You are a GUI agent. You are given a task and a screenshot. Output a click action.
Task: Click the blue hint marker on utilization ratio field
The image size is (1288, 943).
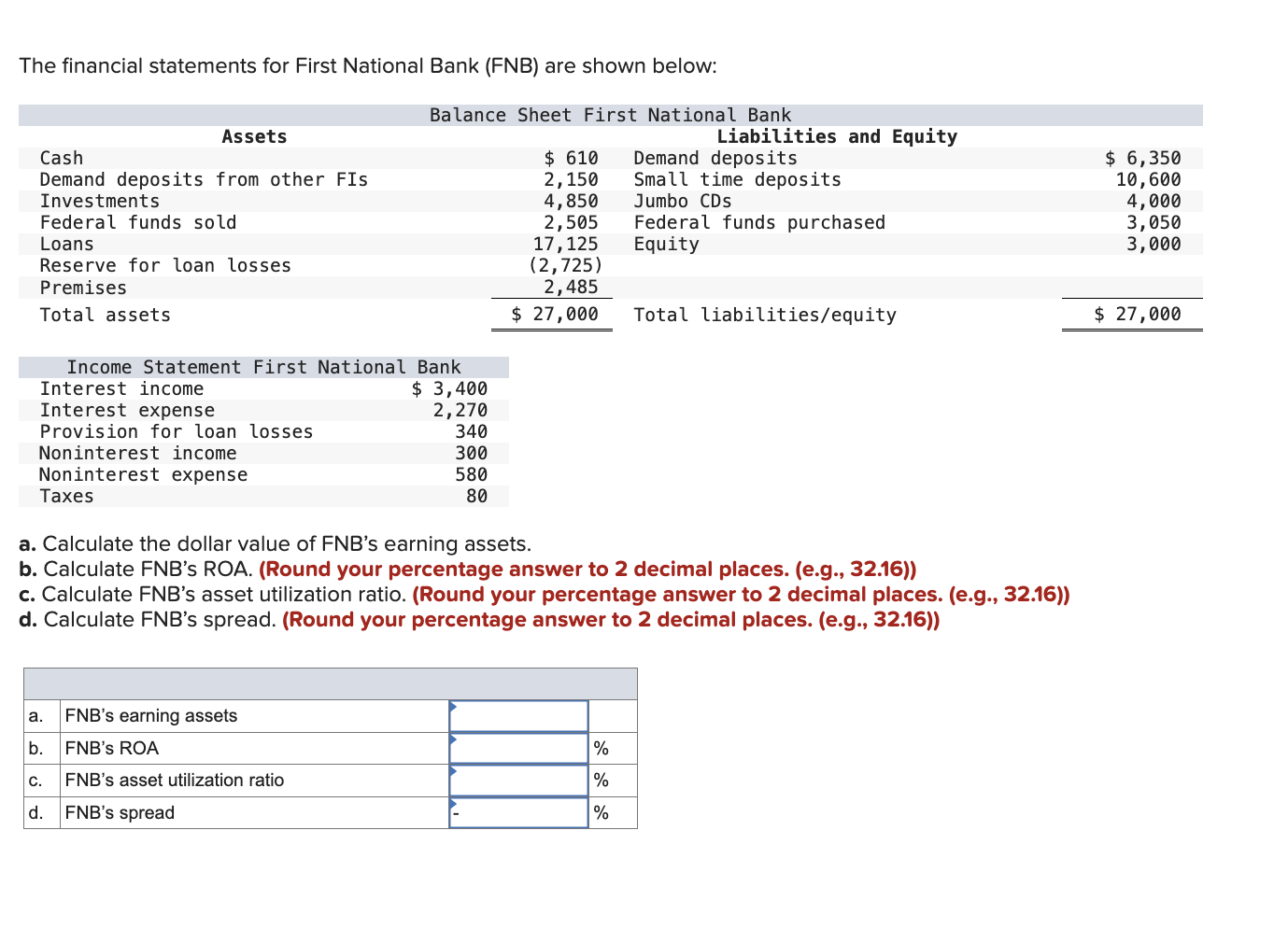coord(454,771)
